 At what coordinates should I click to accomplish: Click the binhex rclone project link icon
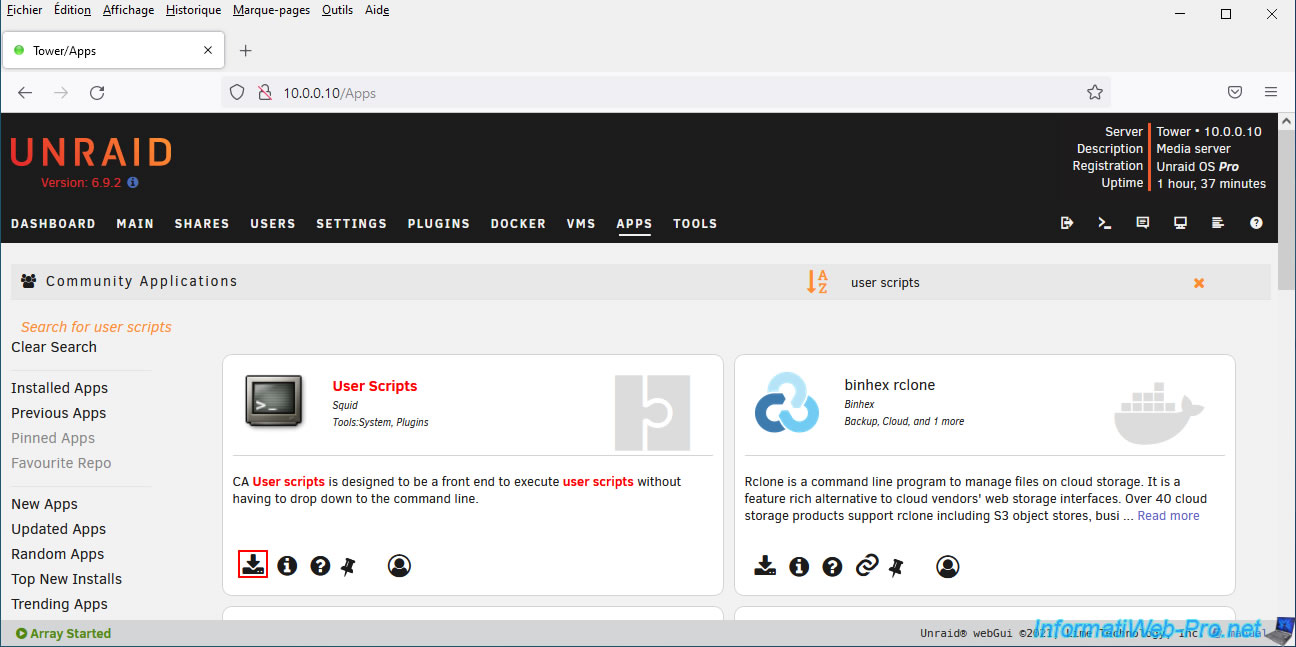coord(866,567)
